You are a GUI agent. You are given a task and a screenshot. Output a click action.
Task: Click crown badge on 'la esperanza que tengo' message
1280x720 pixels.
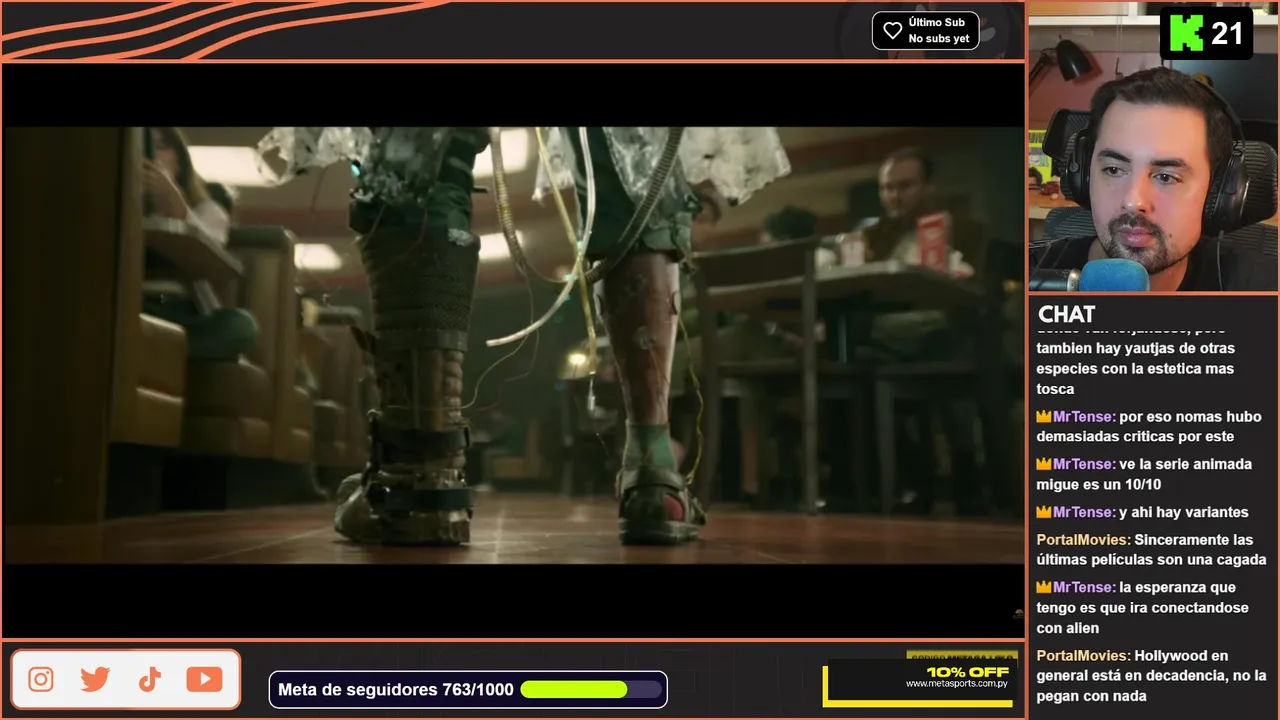(x=1044, y=587)
